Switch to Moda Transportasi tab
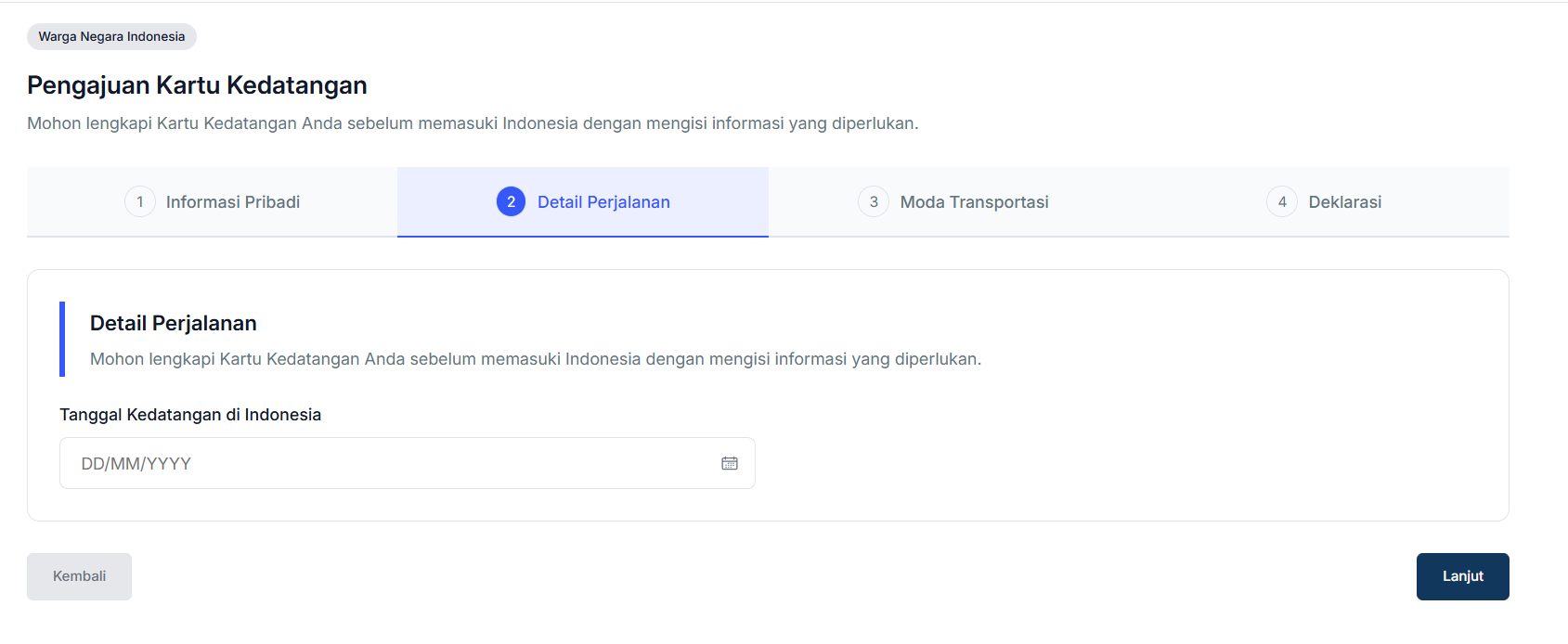This screenshot has width=1568, height=644. point(974,202)
